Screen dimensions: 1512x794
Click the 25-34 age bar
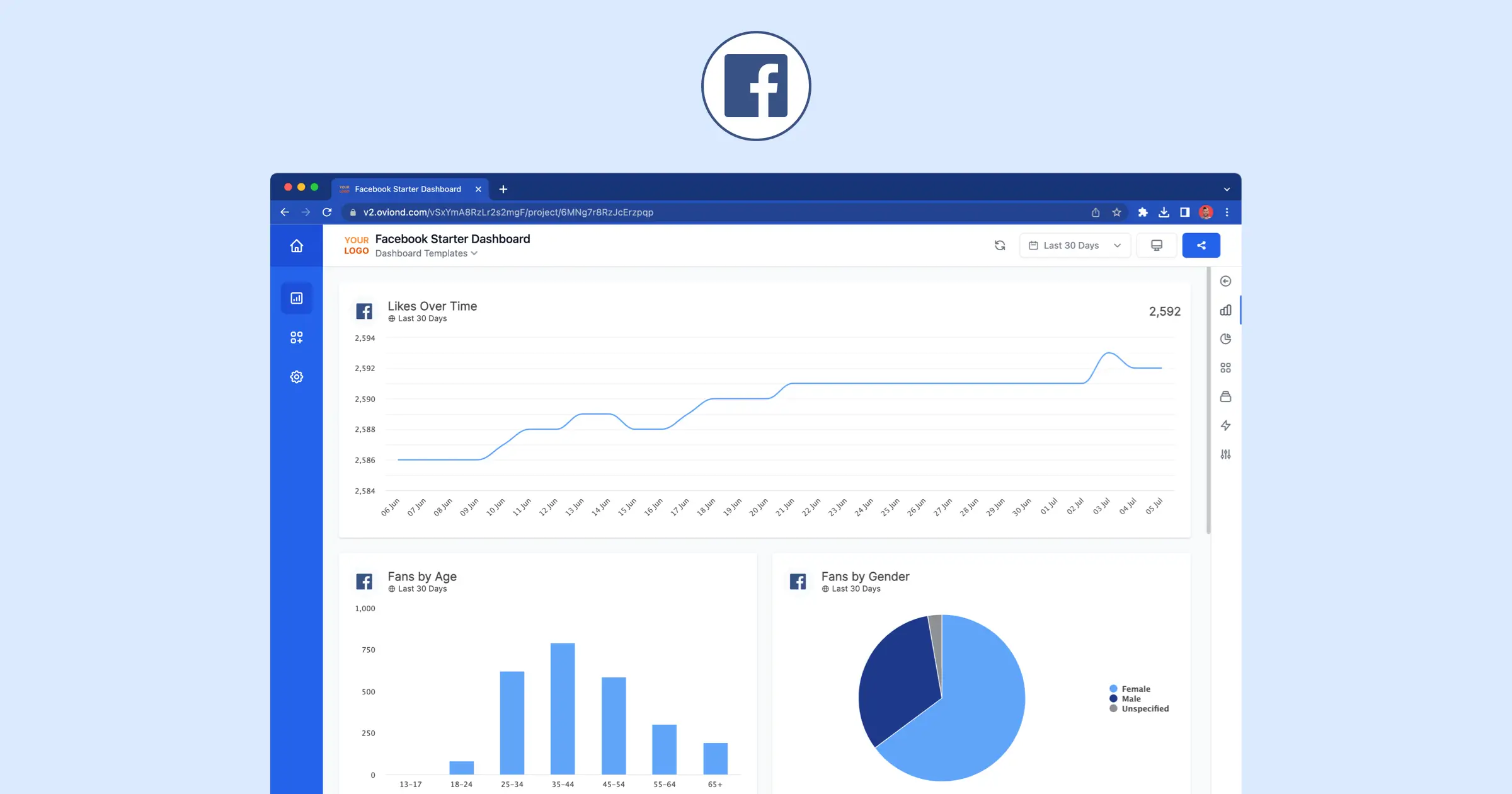(512, 723)
